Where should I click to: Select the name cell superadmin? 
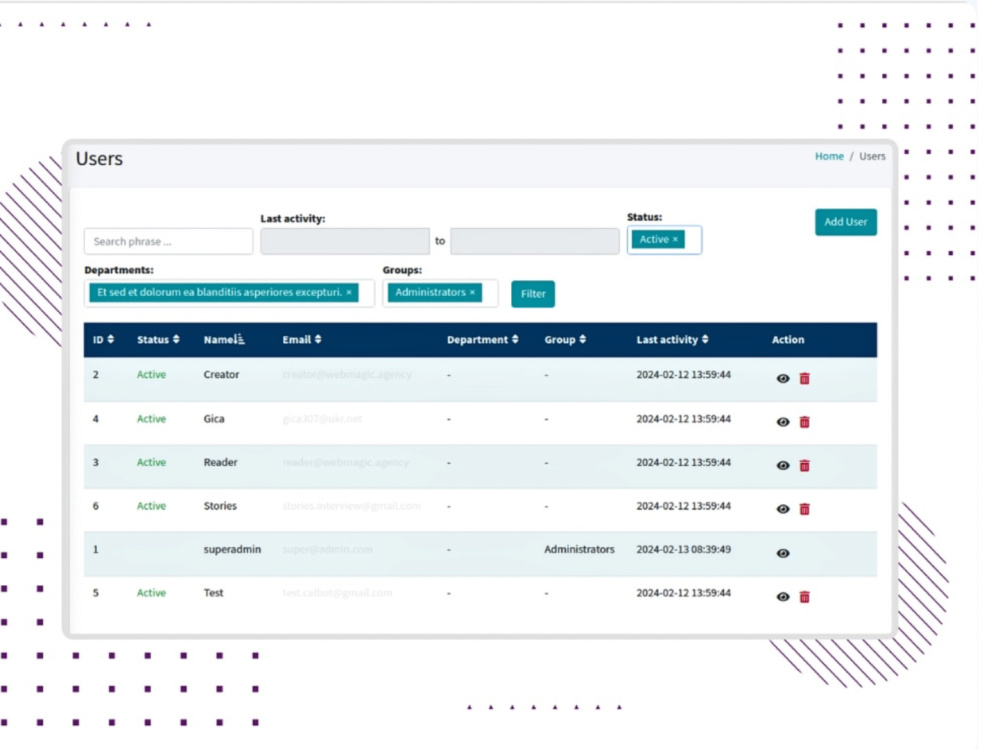[232, 549]
